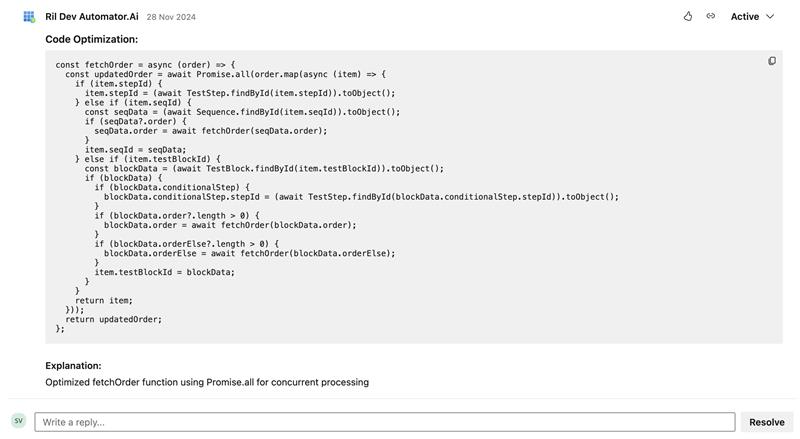The image size is (800, 439).
Task: Click the 28 Nov 2024 timestamp
Action: click(171, 17)
